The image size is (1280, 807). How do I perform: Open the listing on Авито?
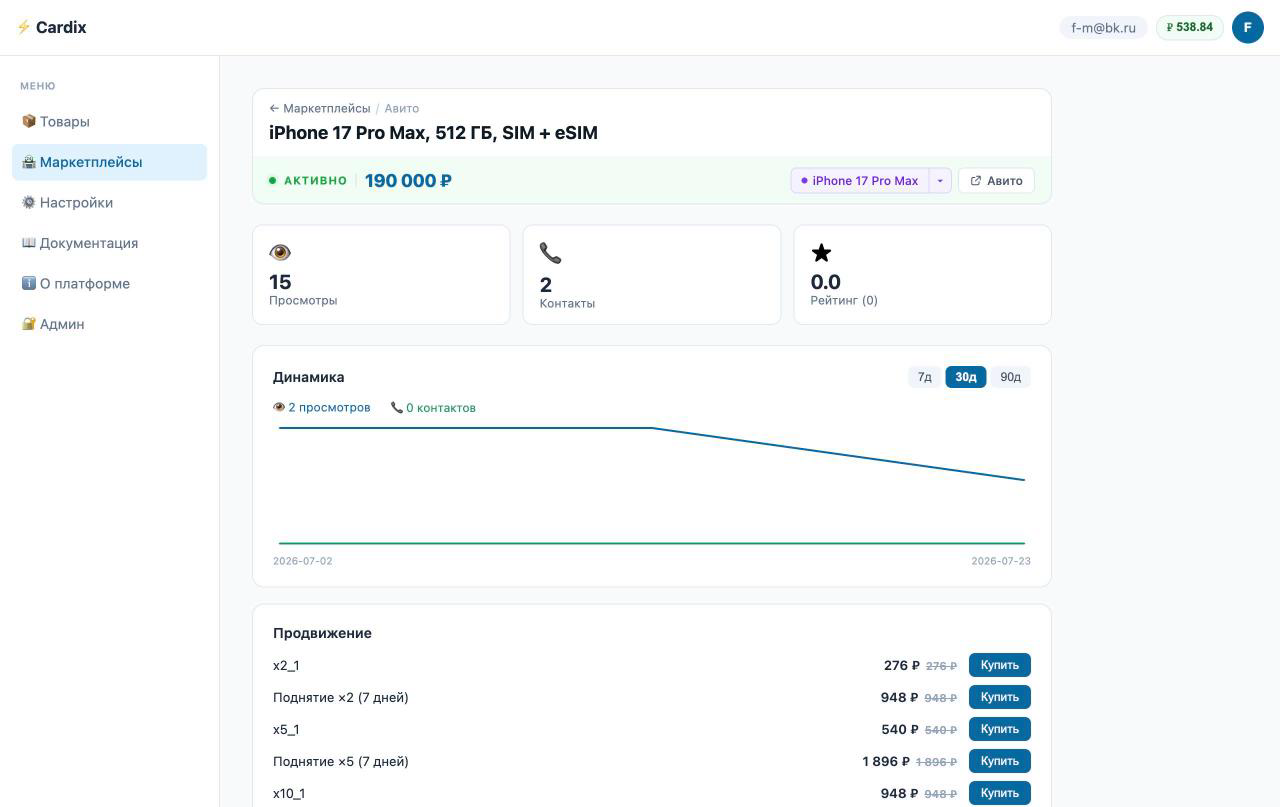(x=997, y=181)
